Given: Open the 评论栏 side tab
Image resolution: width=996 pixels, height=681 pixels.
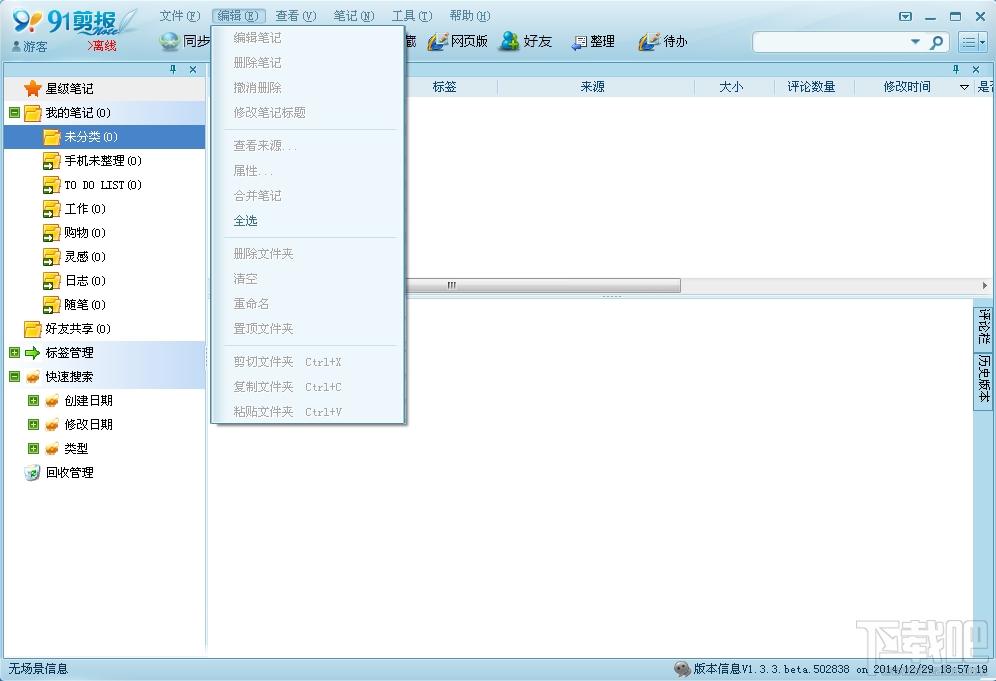Looking at the screenshot, I should coord(983,327).
